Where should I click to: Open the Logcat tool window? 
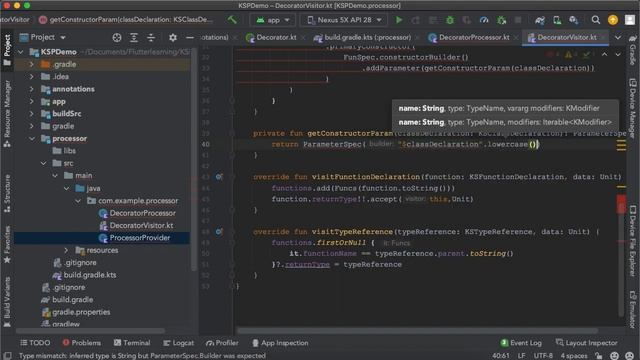178,343
